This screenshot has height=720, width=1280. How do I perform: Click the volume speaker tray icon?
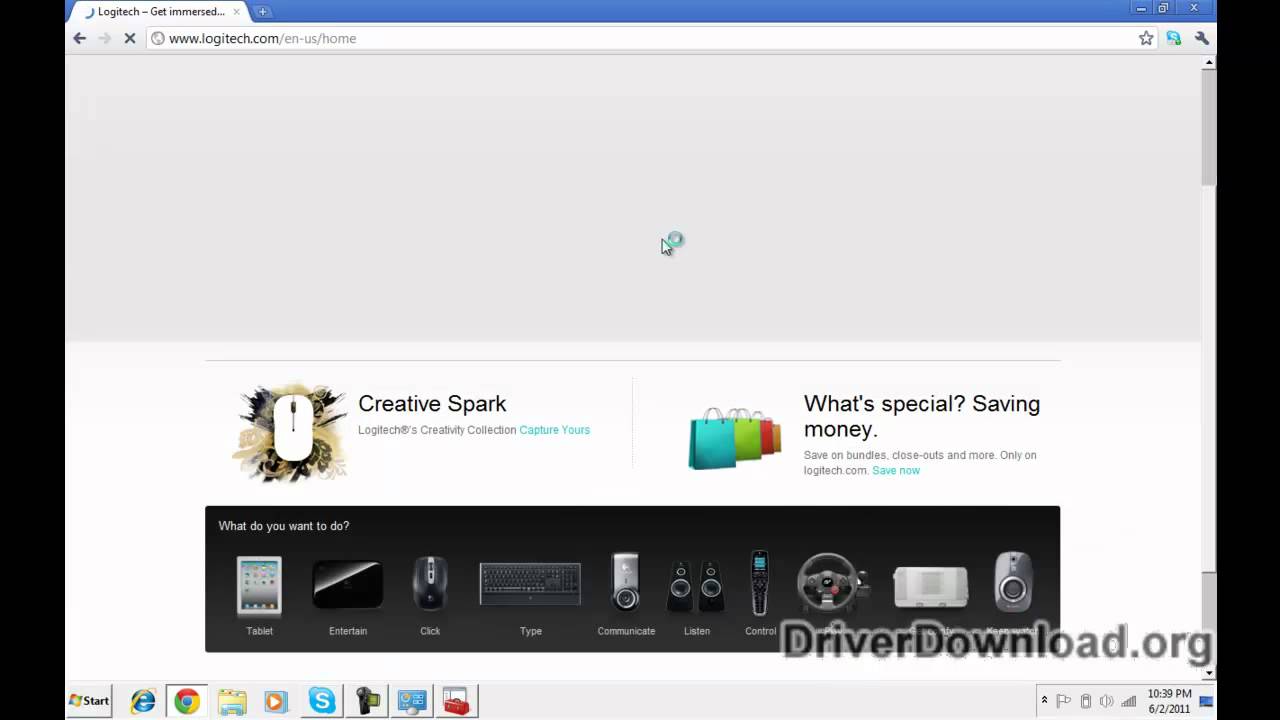coord(1107,701)
